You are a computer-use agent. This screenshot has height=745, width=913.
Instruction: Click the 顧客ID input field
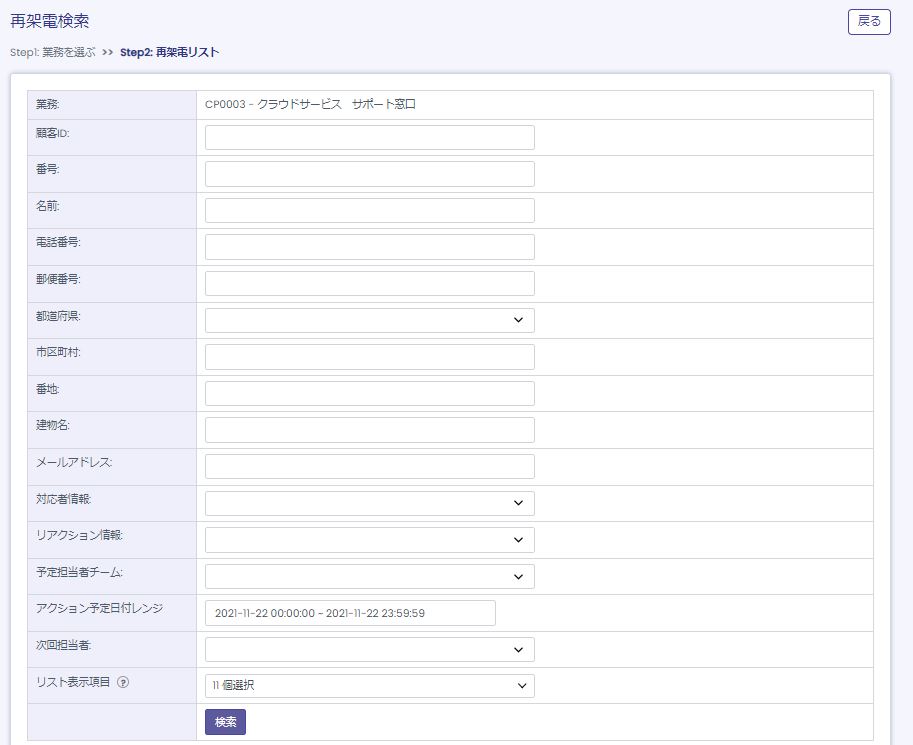[369, 137]
